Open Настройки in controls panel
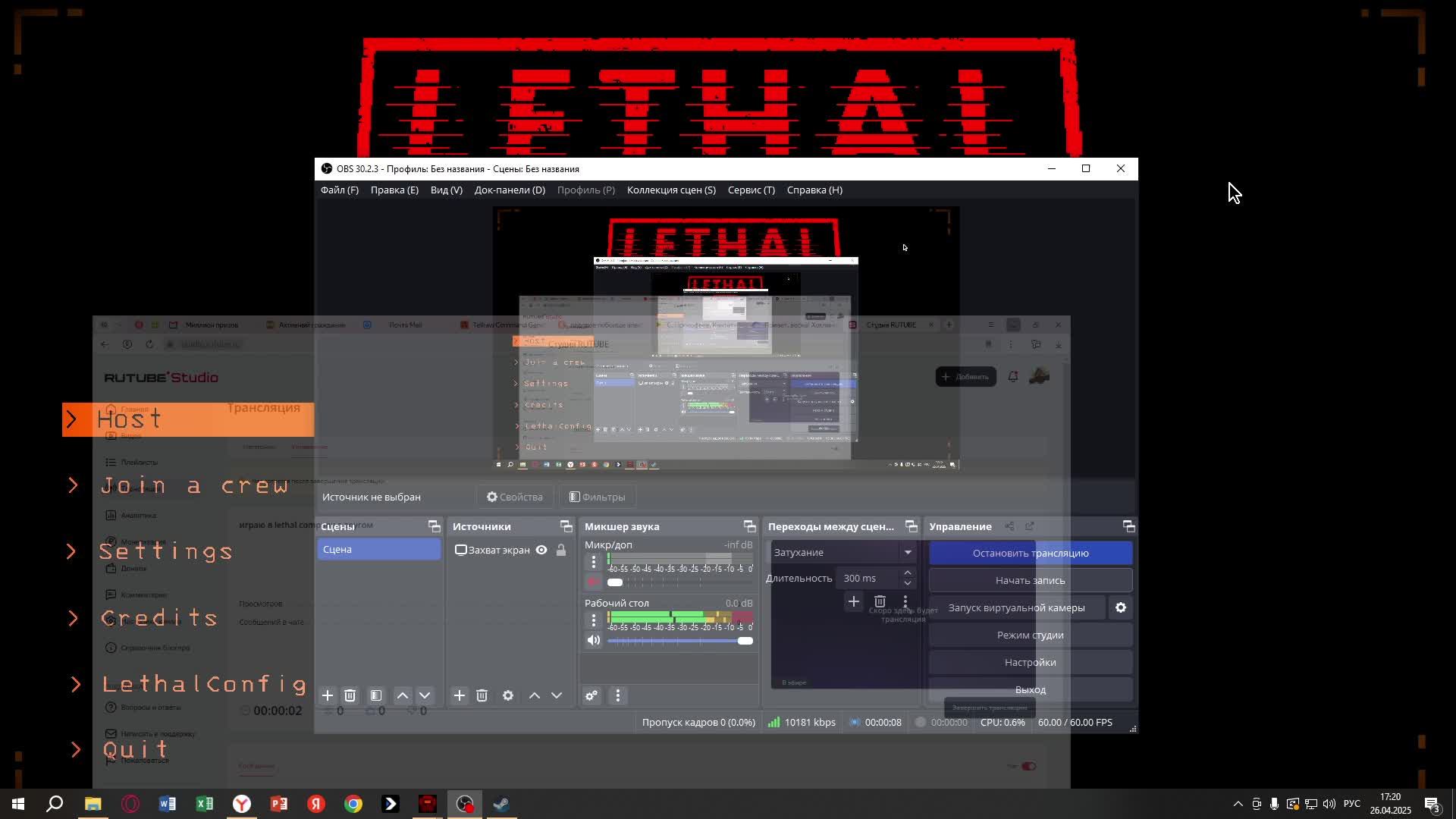 pyautogui.click(x=1031, y=662)
